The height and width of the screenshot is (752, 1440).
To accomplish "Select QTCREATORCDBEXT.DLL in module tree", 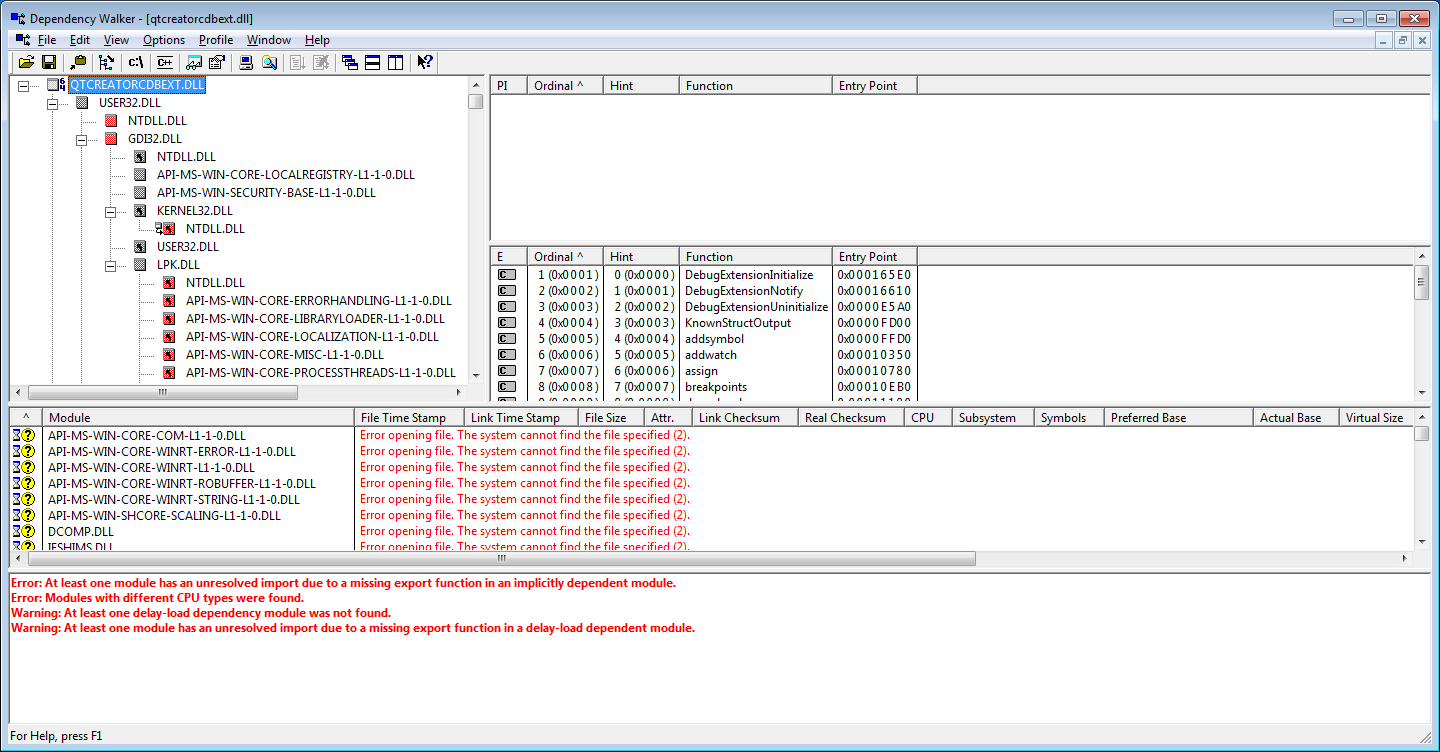I will tap(137, 85).
